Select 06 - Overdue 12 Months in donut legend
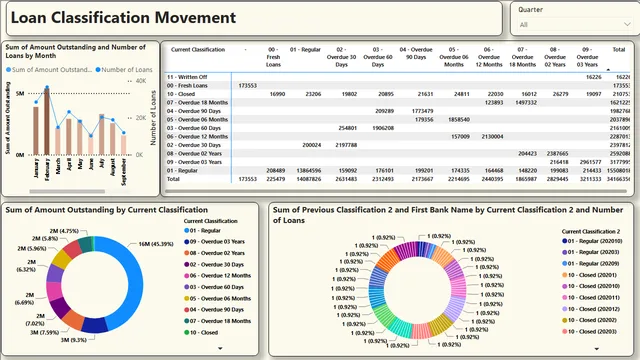Image resolution: width=640 pixels, height=360 pixels. pyautogui.click(x=218, y=276)
